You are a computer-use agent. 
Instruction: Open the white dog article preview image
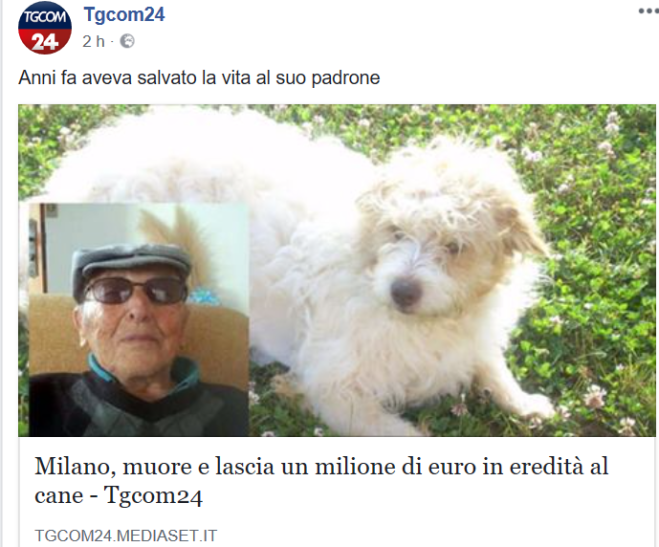(x=337, y=270)
